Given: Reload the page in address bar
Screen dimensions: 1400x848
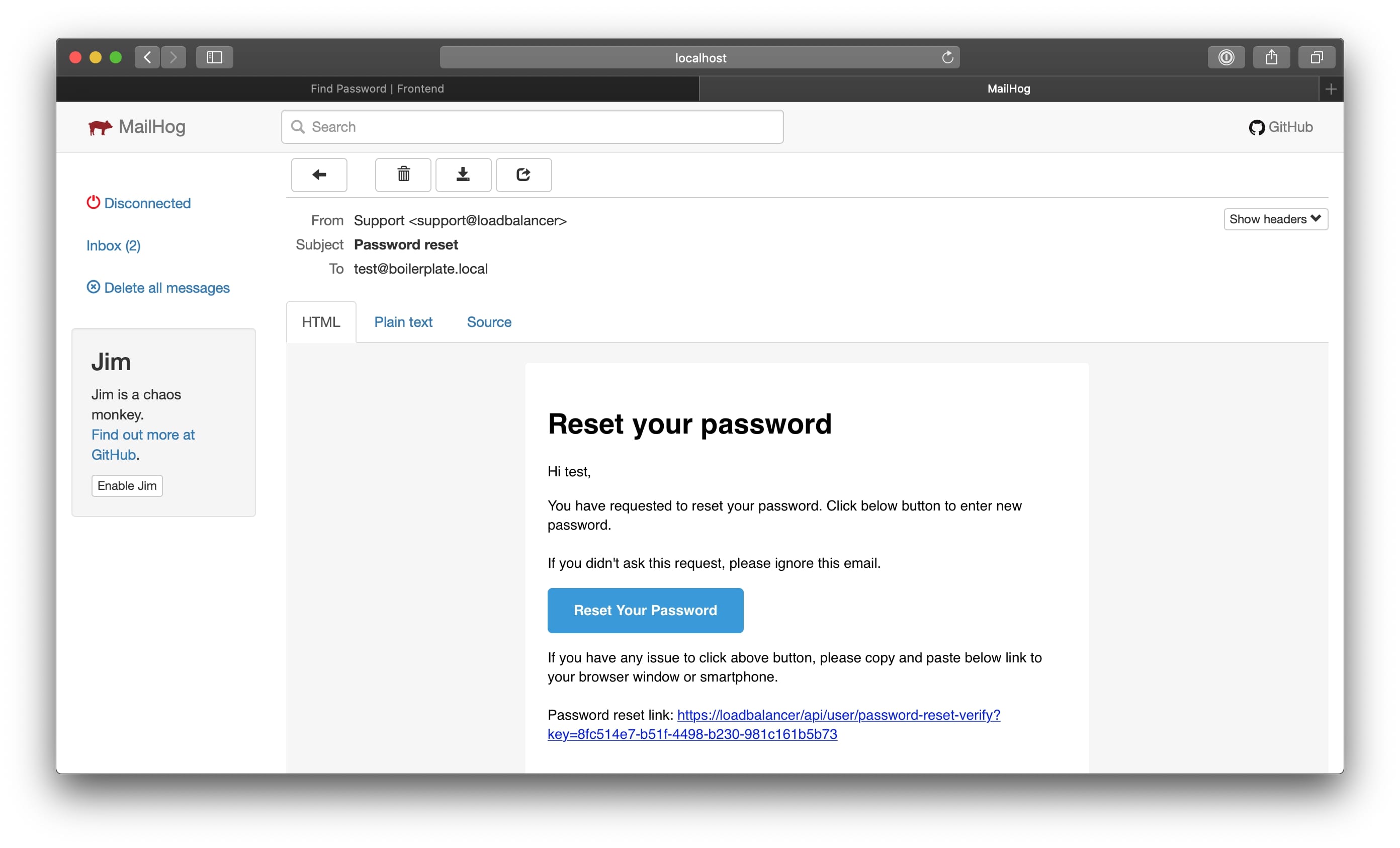Looking at the screenshot, I should tap(947, 57).
